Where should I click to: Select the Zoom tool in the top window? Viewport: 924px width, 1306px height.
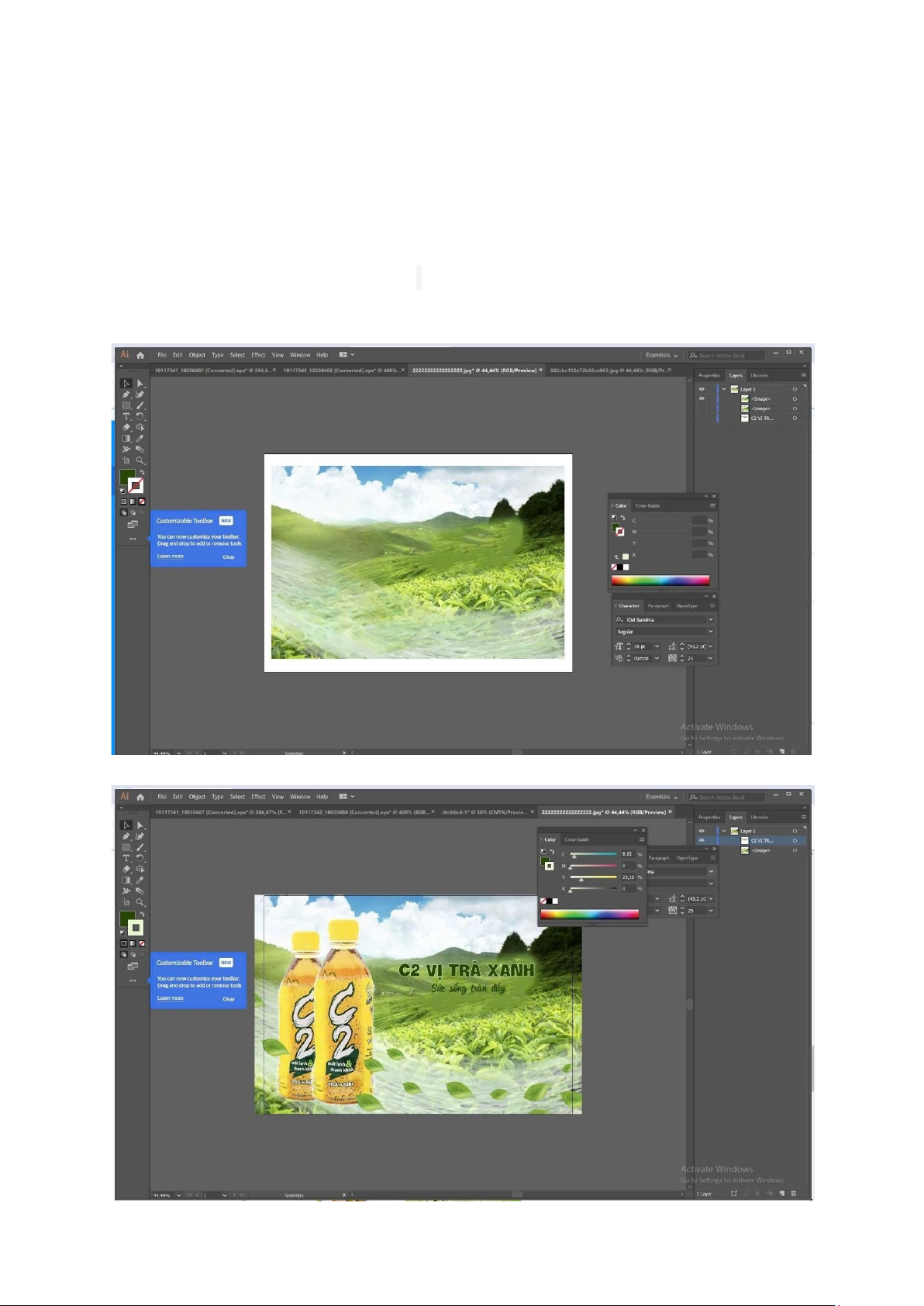[140, 460]
